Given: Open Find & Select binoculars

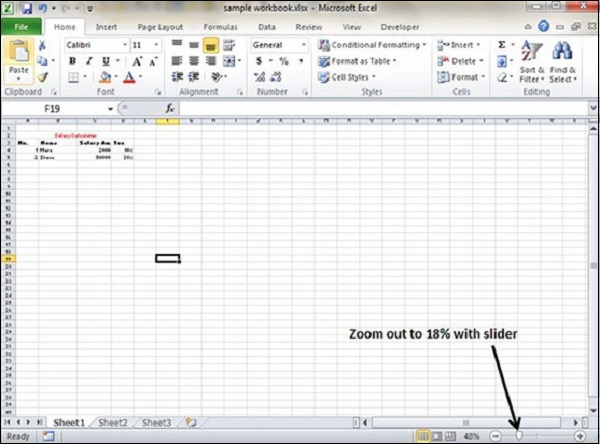Looking at the screenshot, I should point(562,61).
